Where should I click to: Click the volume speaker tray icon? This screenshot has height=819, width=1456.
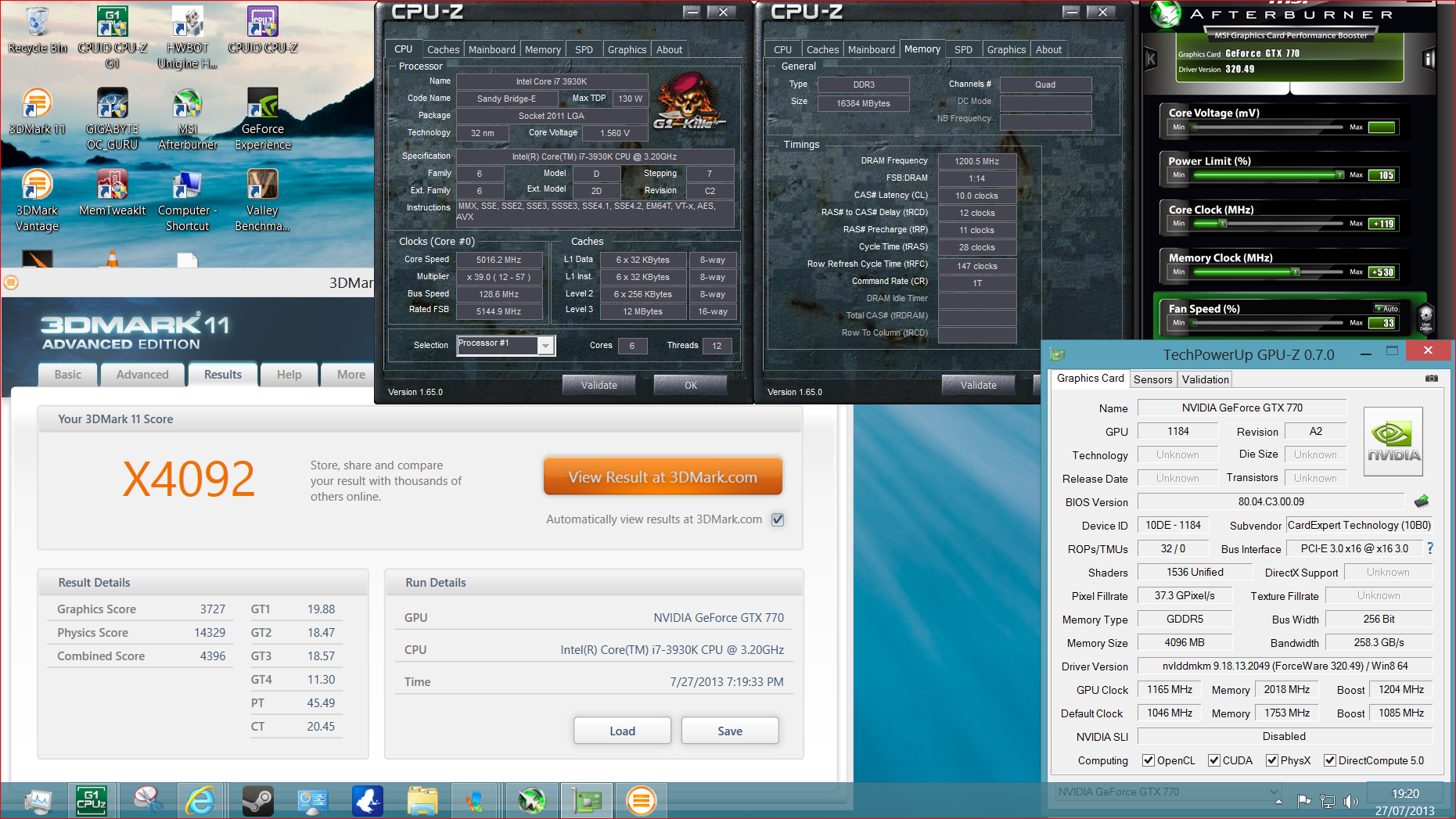[x=1350, y=801]
